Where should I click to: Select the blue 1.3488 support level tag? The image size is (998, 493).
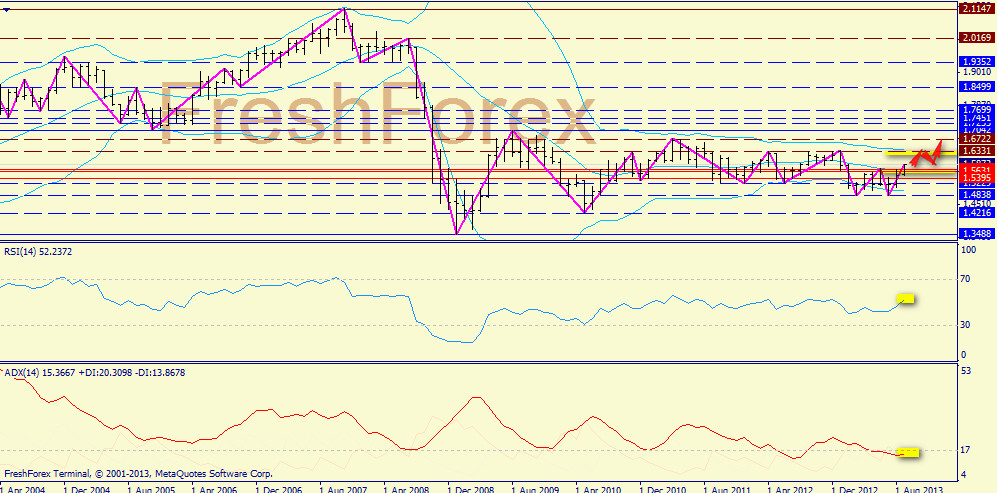[x=975, y=233]
